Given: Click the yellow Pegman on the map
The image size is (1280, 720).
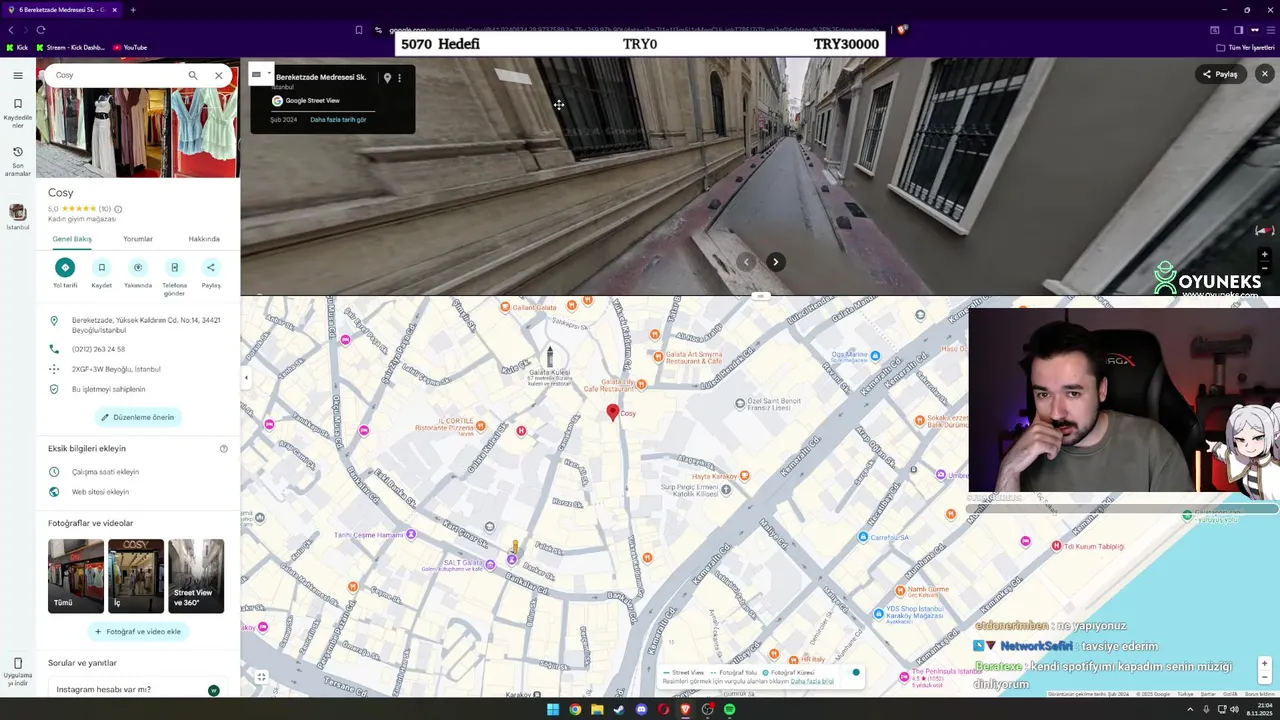Looking at the screenshot, I should 515,547.
